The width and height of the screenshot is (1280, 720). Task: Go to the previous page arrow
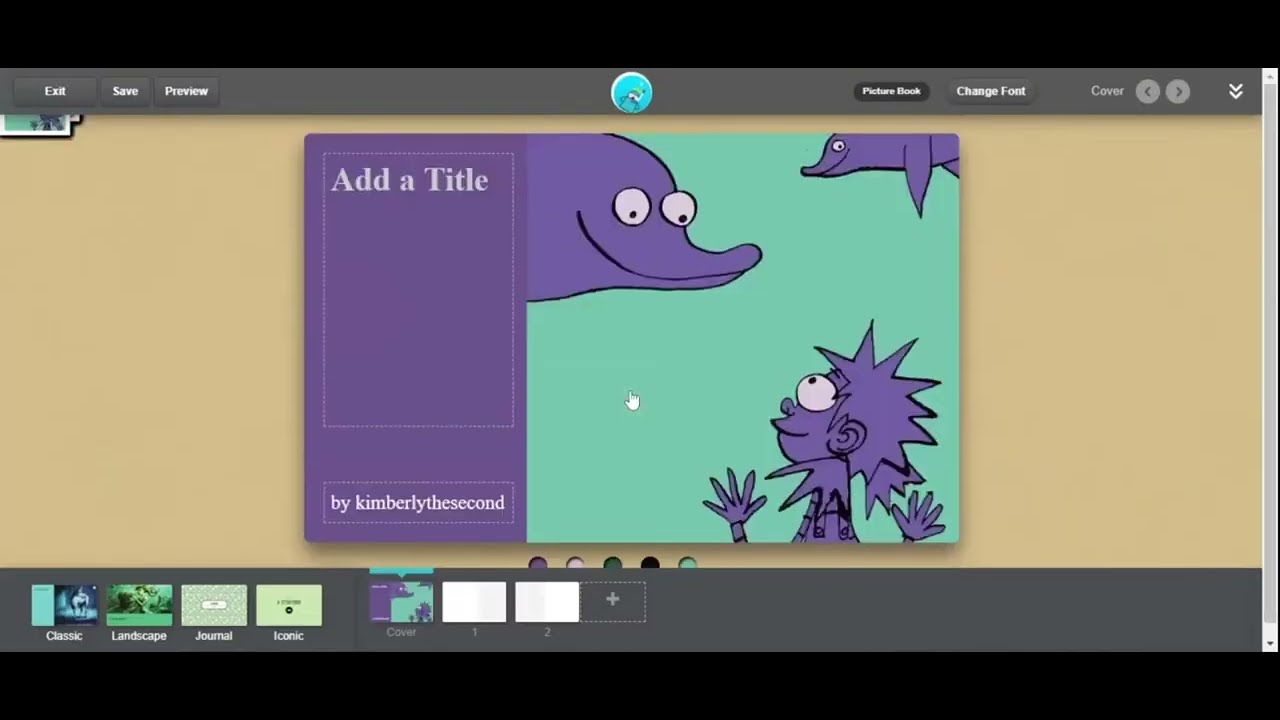click(1148, 91)
